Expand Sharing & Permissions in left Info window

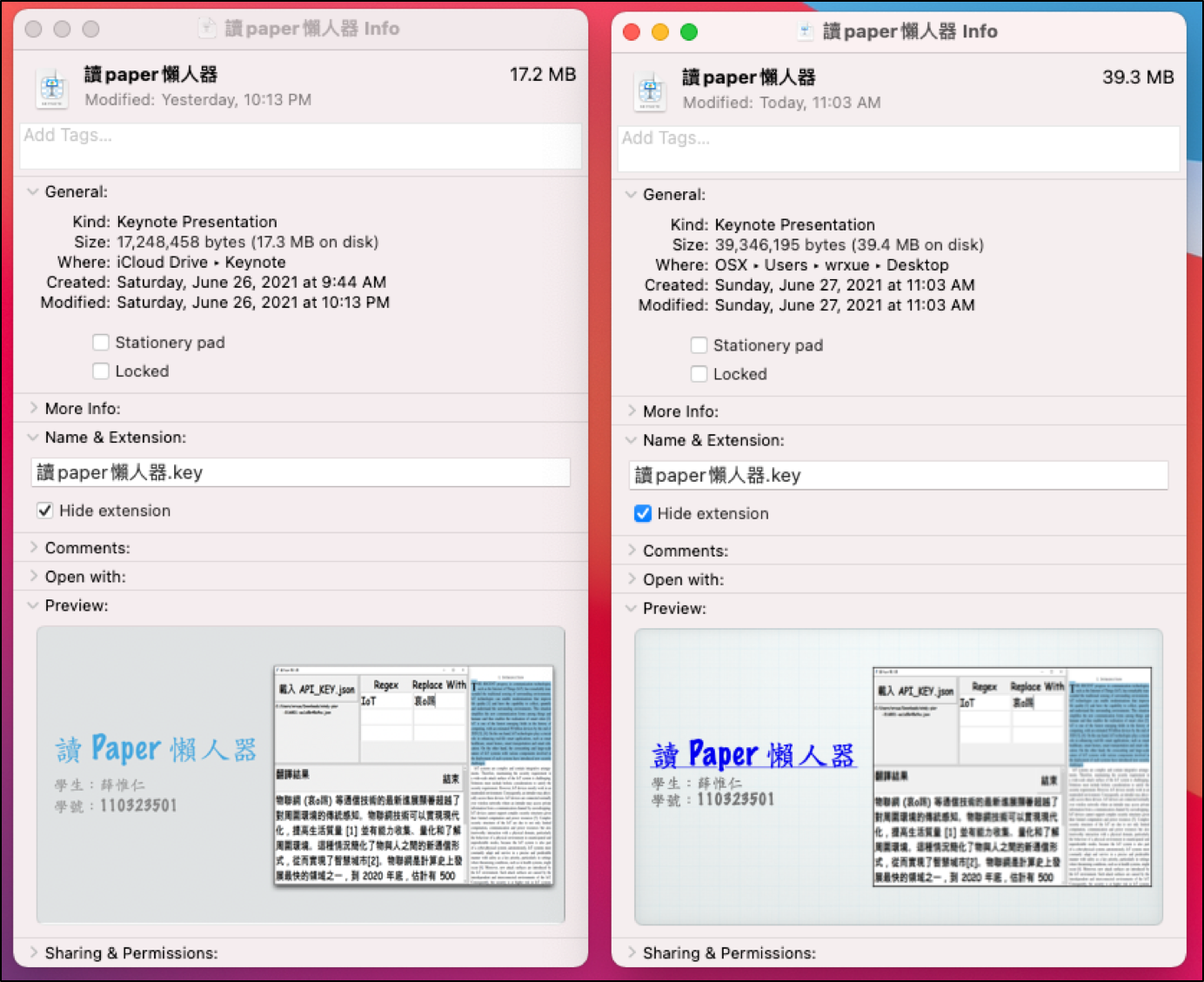(33, 952)
